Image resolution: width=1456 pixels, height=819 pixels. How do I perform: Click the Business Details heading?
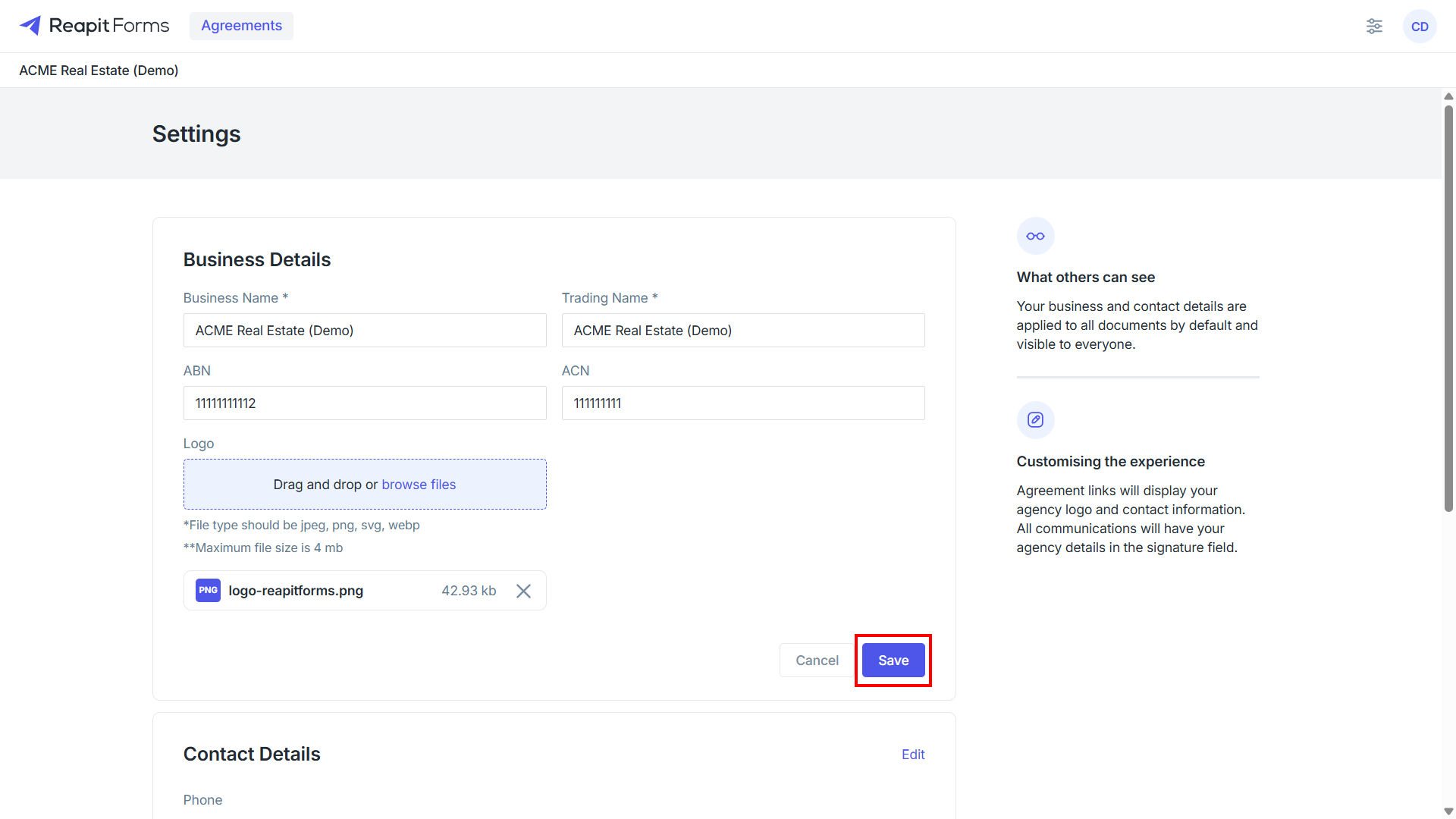pos(257,259)
